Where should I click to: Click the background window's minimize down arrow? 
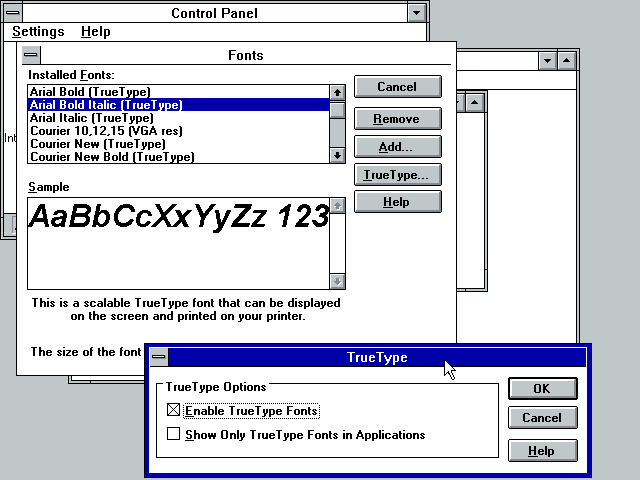(547, 61)
